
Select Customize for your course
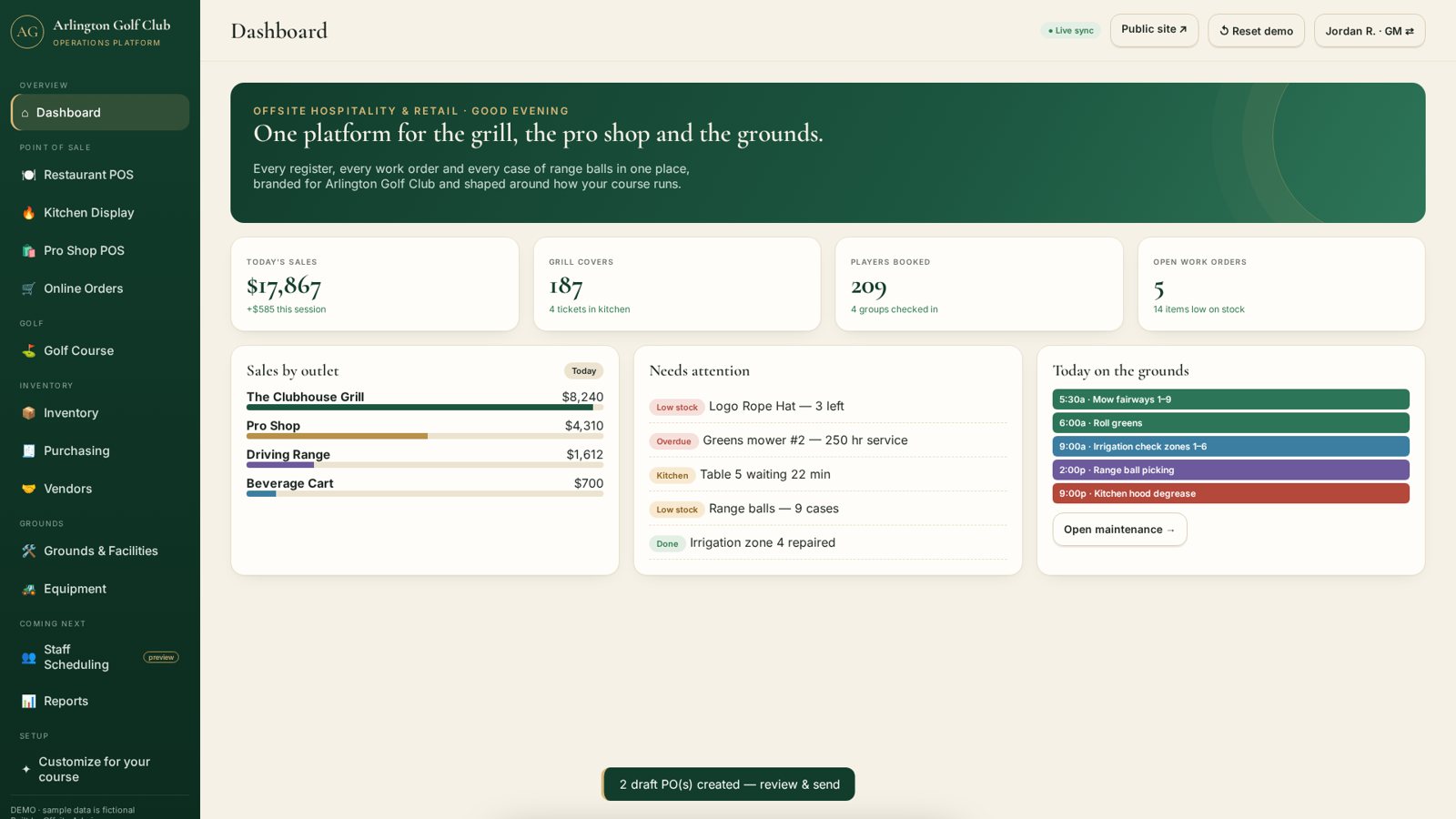tap(100, 770)
